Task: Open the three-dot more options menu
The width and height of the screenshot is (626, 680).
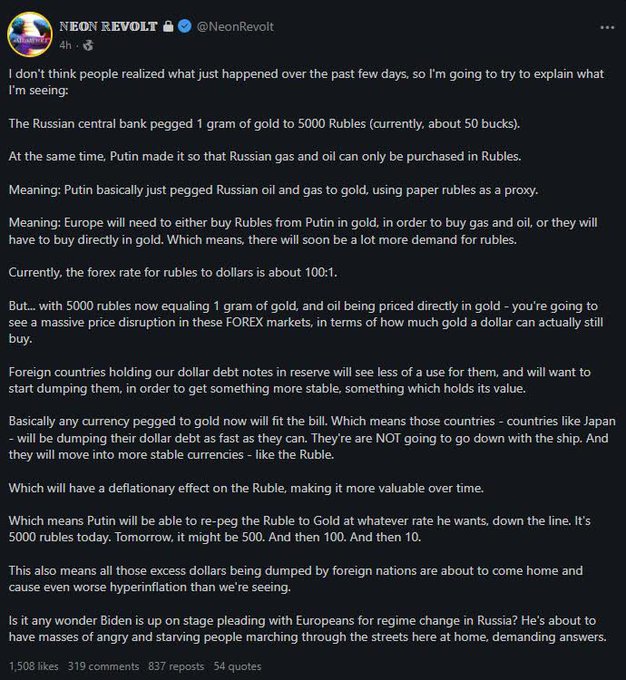Action: click(x=607, y=27)
